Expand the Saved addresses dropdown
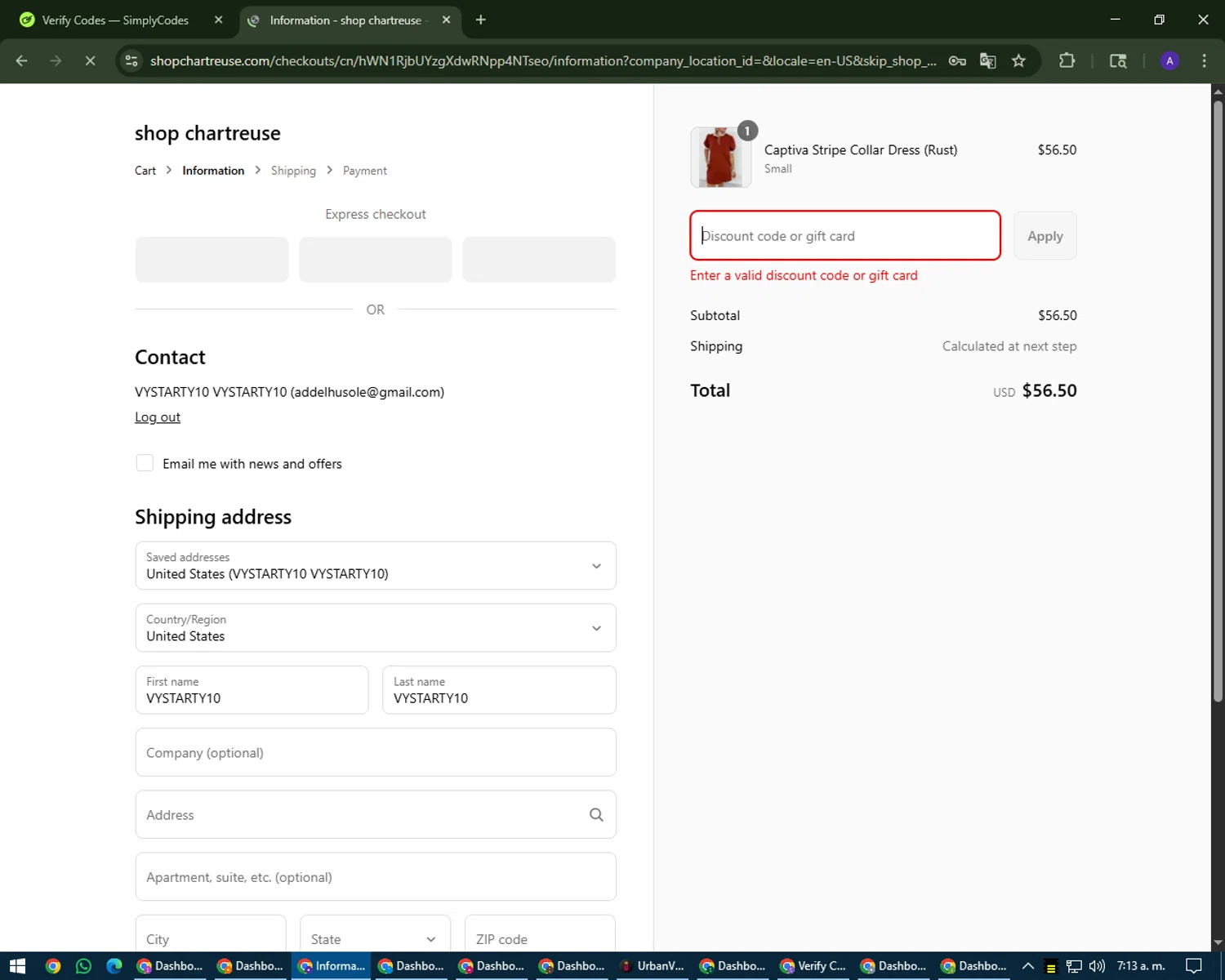The height and width of the screenshot is (980, 1225). point(376,565)
